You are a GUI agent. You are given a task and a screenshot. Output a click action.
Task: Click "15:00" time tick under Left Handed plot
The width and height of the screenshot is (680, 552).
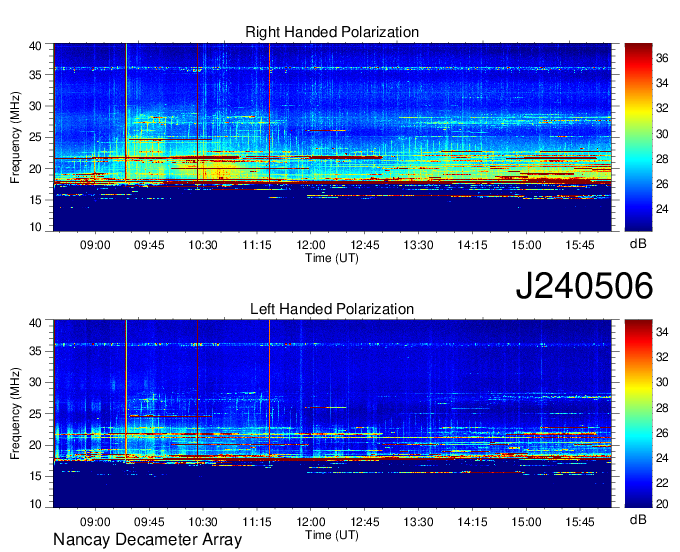(x=526, y=521)
